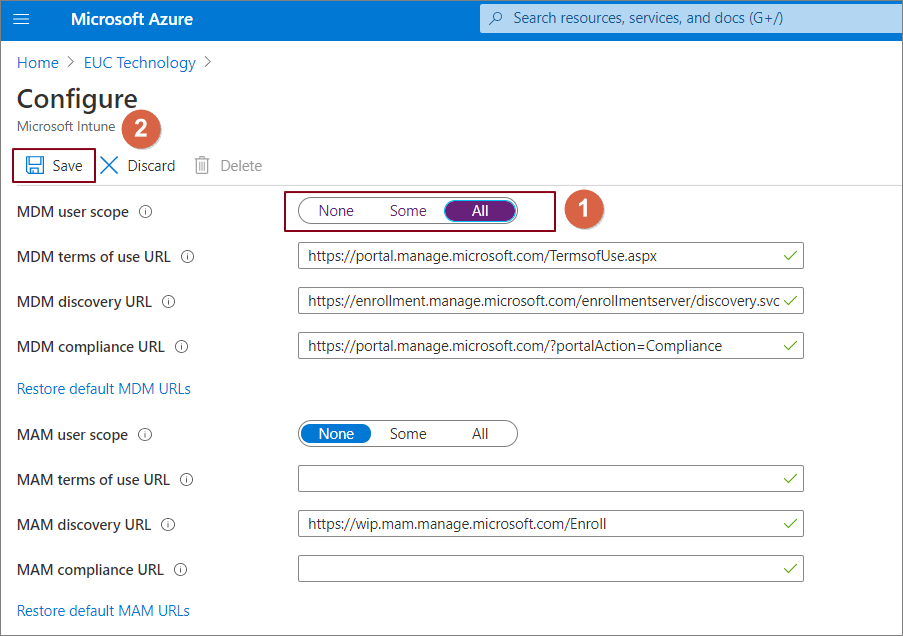Screen dimensions: 903x636
Task: Click checkmark in MAM compliance URL field
Action: 790,568
